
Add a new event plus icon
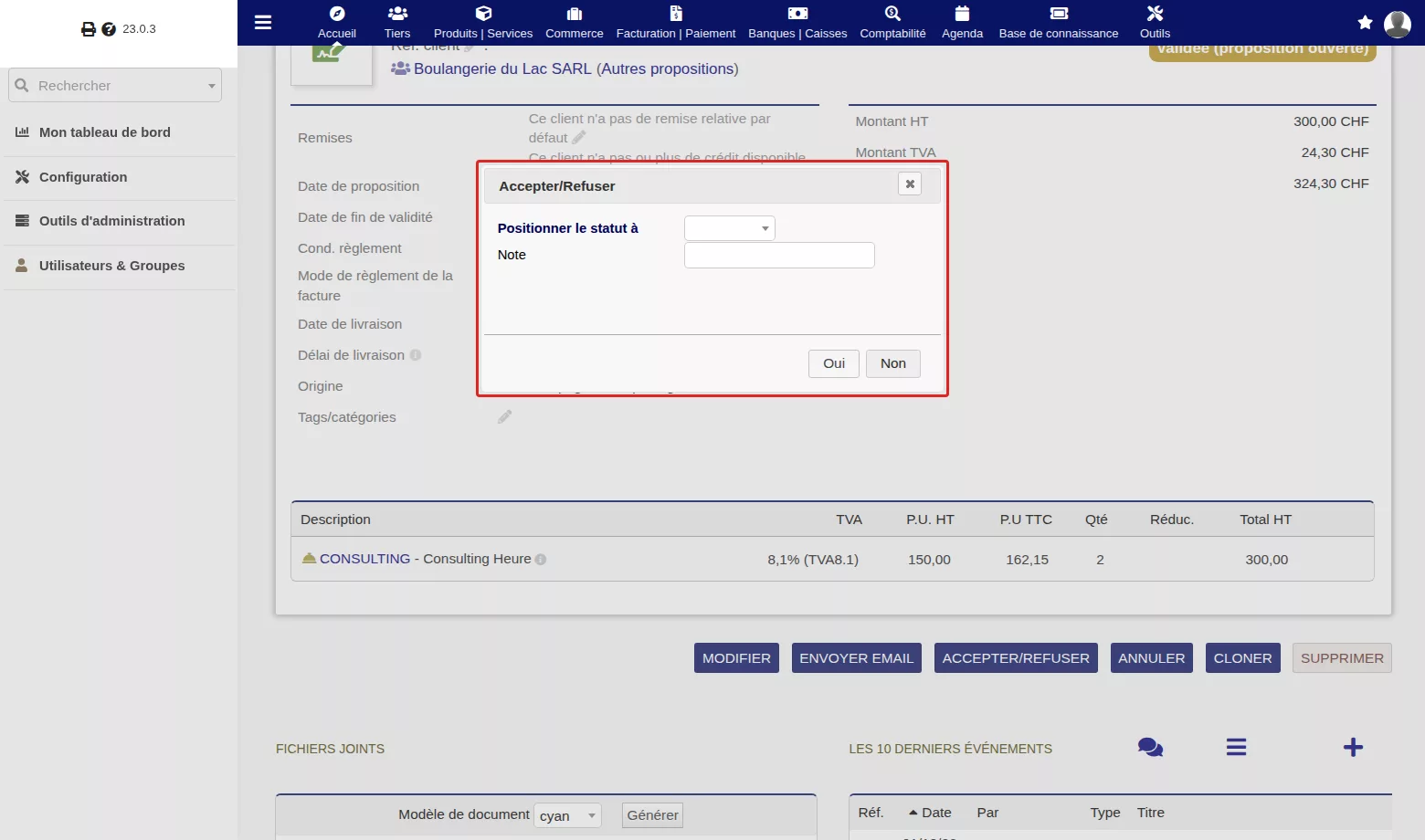click(1353, 747)
